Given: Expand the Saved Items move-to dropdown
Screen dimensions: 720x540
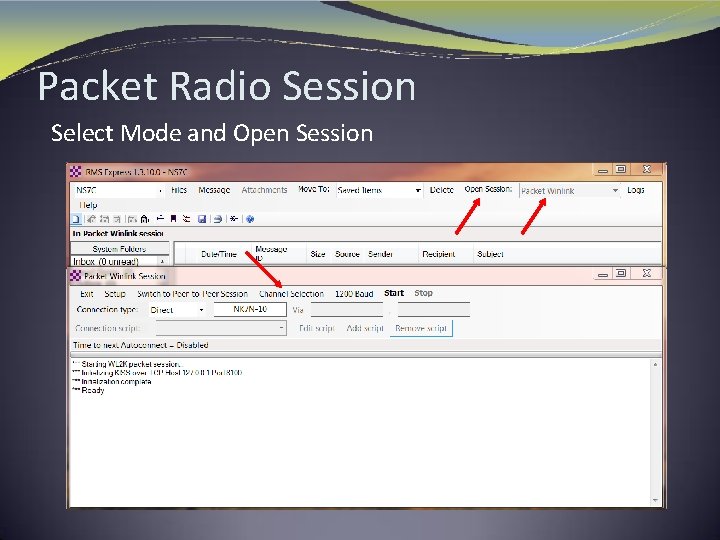Looking at the screenshot, I should [418, 191].
